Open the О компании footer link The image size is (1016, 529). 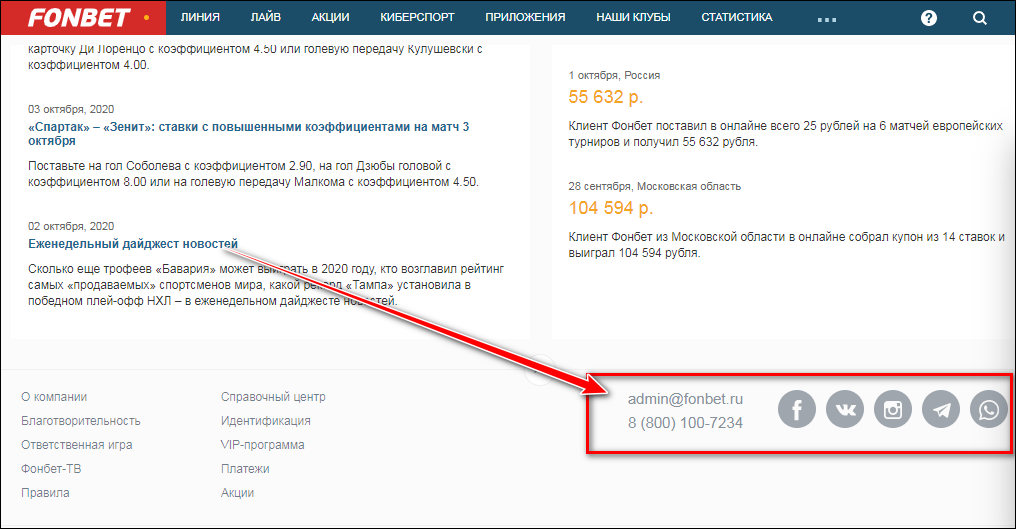[x=54, y=397]
